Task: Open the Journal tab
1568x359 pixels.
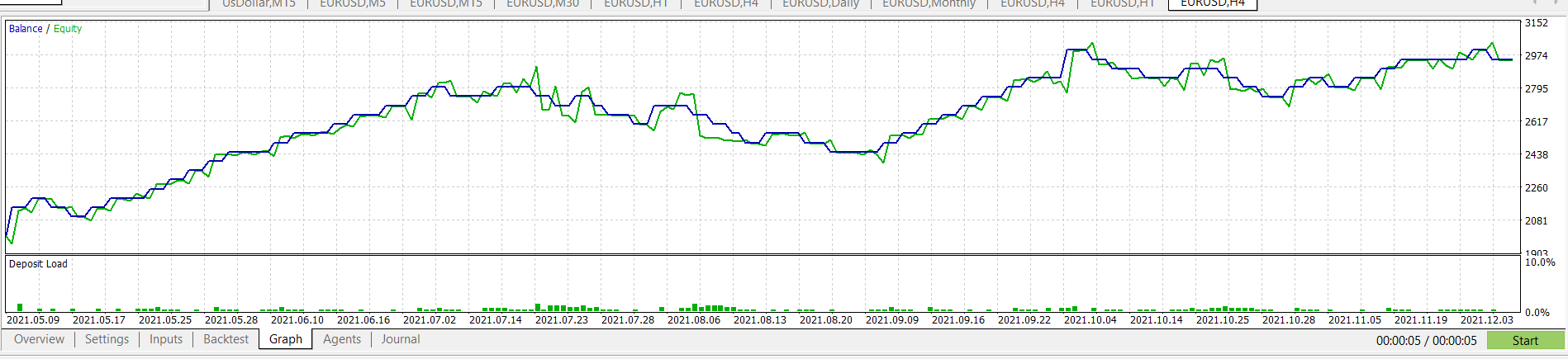Action: (401, 339)
